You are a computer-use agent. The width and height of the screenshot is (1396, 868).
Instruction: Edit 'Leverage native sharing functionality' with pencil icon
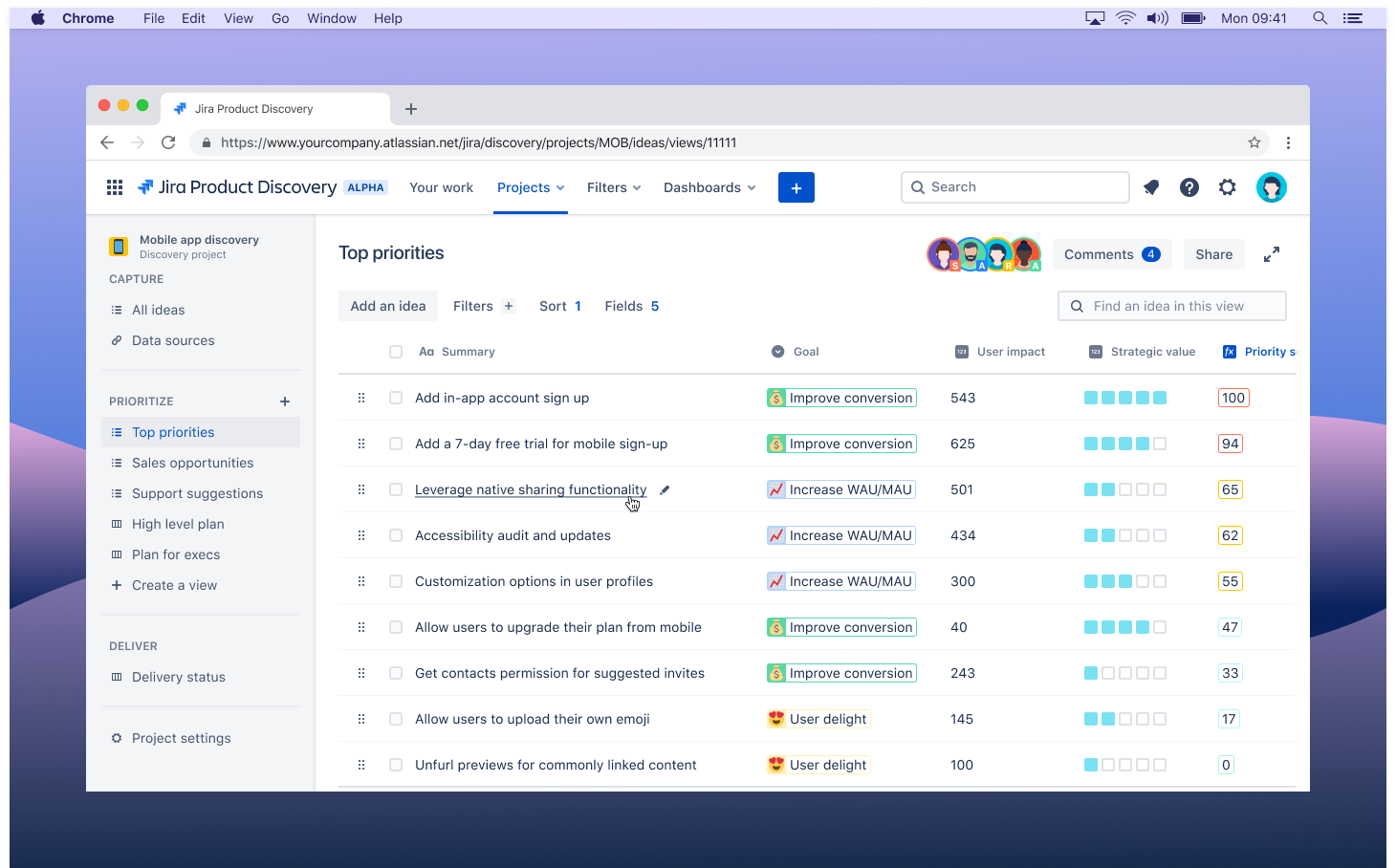(665, 489)
